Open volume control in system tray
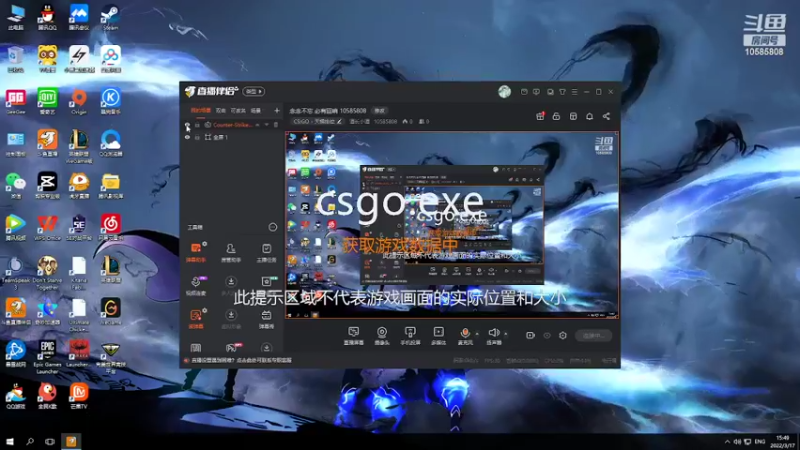Screen dimensions: 800x450 737,442
